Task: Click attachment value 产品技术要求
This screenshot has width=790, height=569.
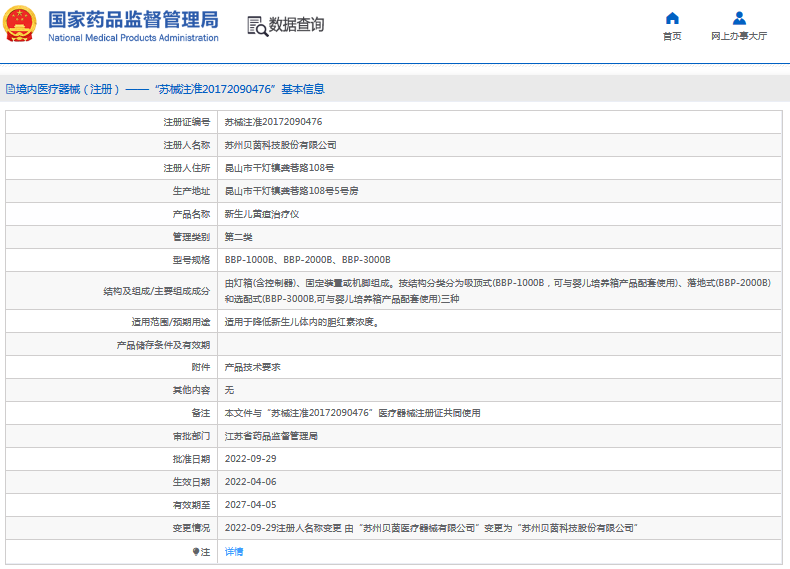Action: (x=252, y=367)
